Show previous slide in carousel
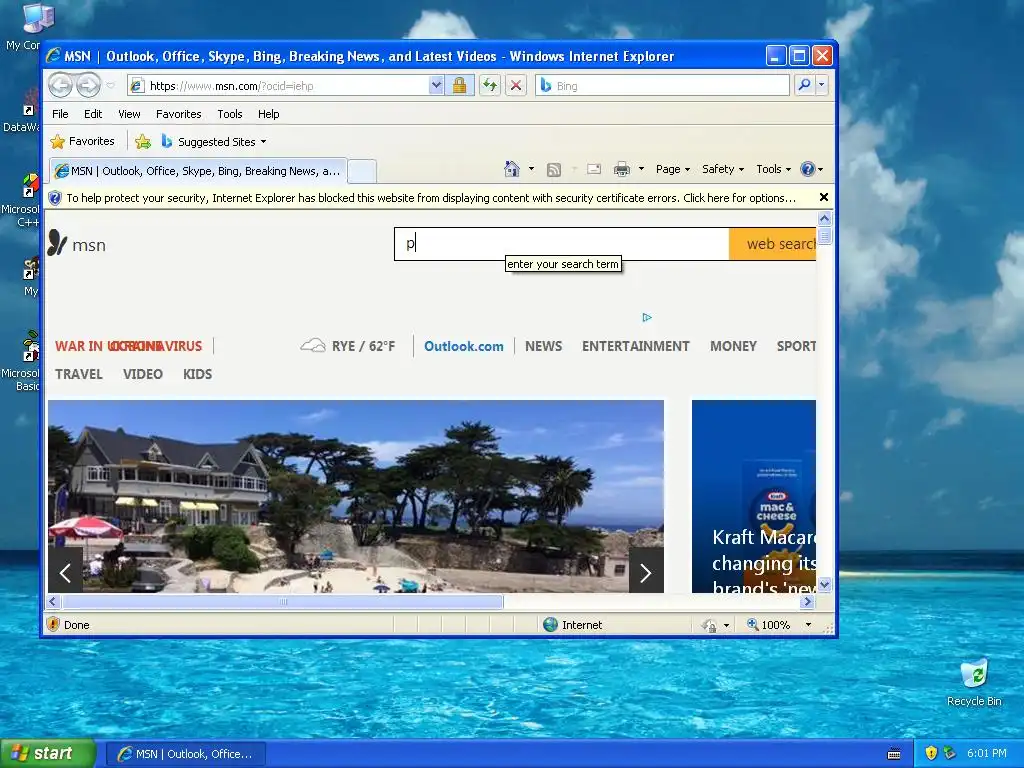1024x768 pixels. [x=65, y=573]
